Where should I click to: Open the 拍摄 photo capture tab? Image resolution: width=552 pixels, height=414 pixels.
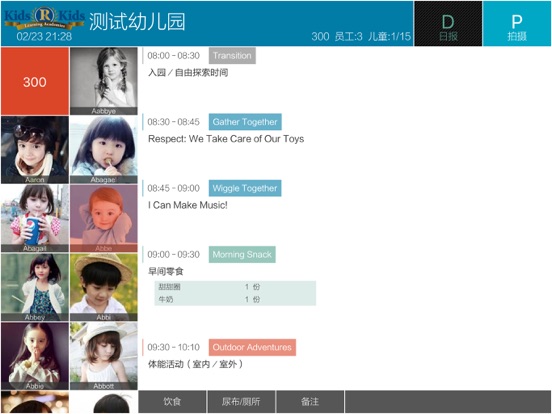[516, 24]
